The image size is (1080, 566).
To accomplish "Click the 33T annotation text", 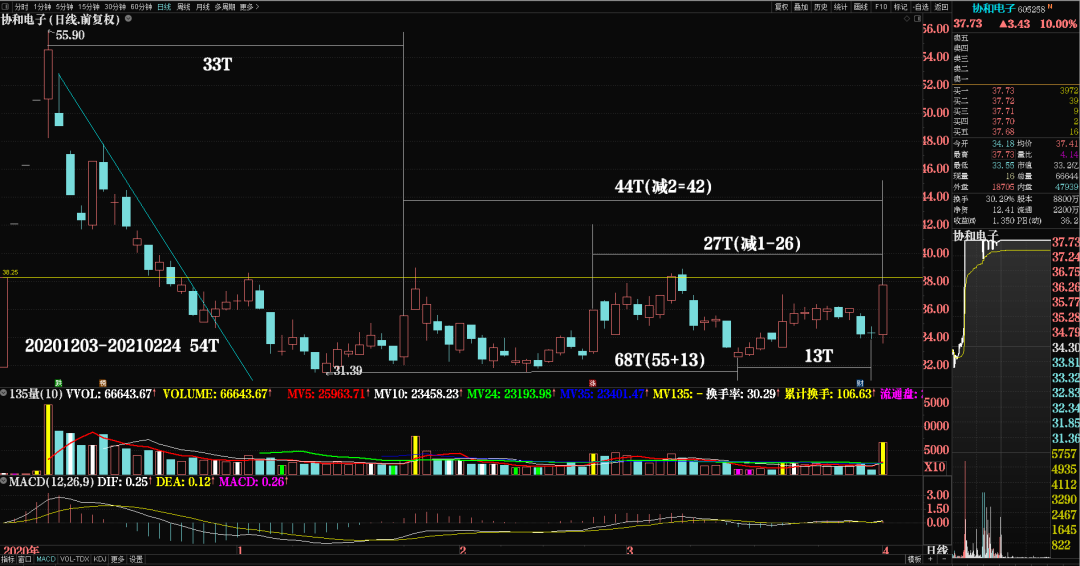I will click(218, 65).
